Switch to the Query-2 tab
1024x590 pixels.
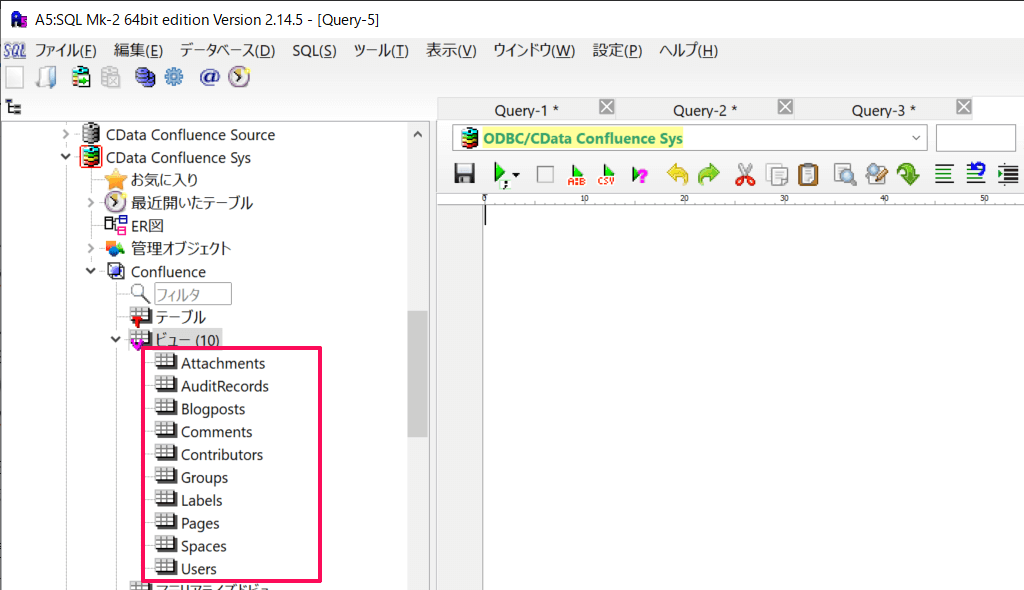[x=705, y=110]
